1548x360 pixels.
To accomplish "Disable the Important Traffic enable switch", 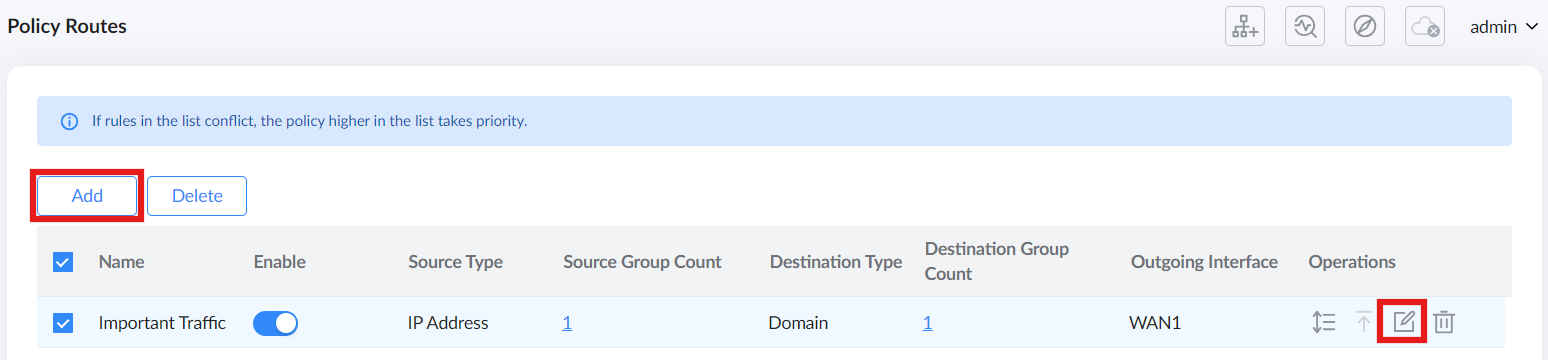I will pyautogui.click(x=276, y=323).
